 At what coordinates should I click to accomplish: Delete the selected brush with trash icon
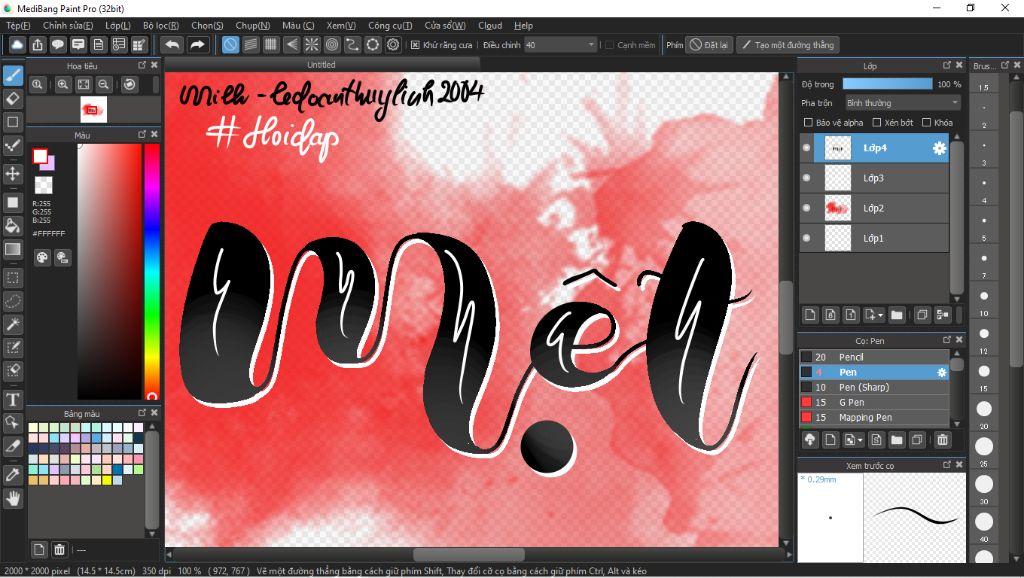(942, 440)
